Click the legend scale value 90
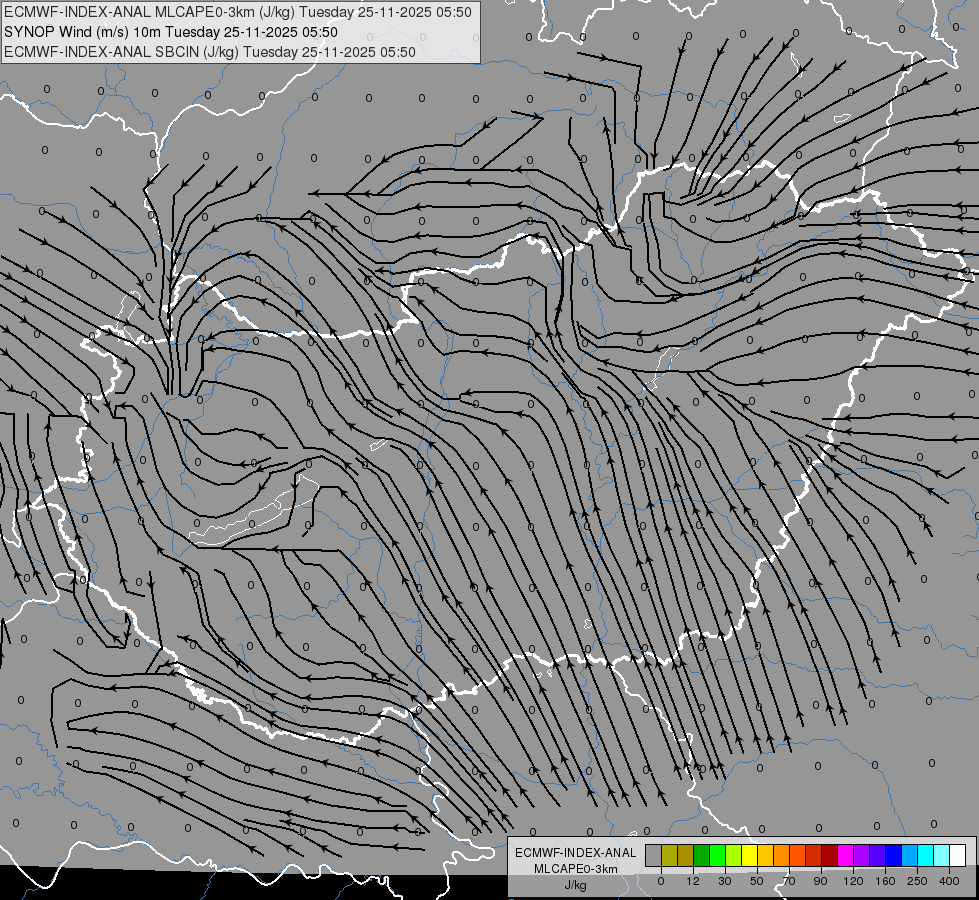 coord(820,881)
